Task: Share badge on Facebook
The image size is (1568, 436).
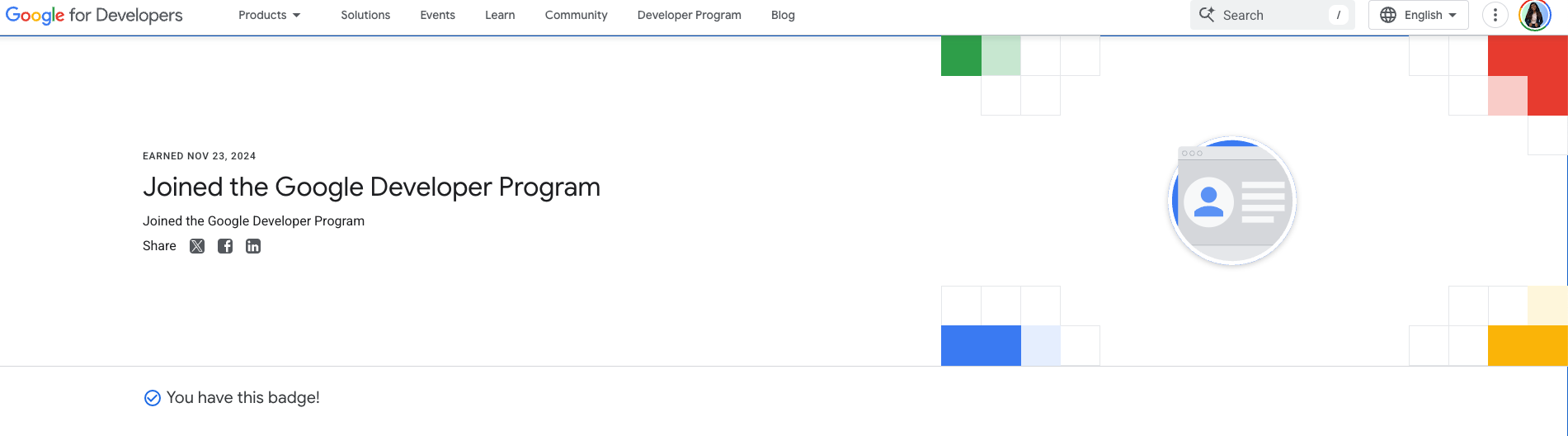Action: [x=225, y=246]
